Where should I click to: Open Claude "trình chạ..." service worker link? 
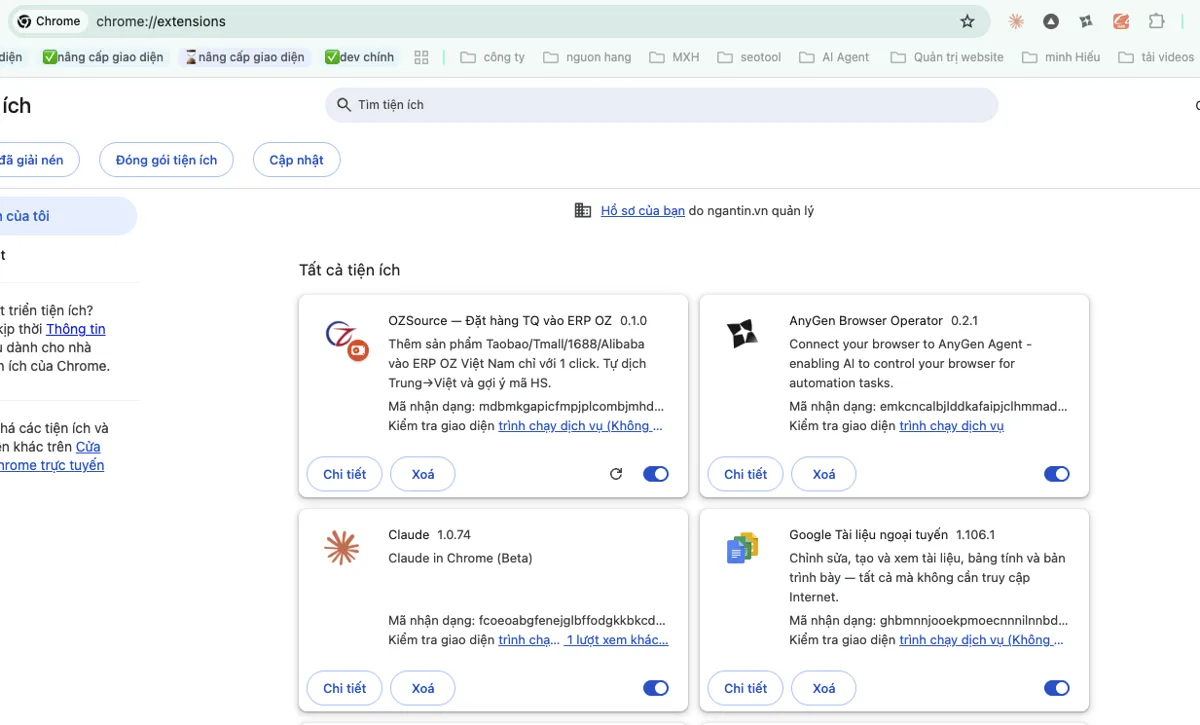(x=529, y=640)
